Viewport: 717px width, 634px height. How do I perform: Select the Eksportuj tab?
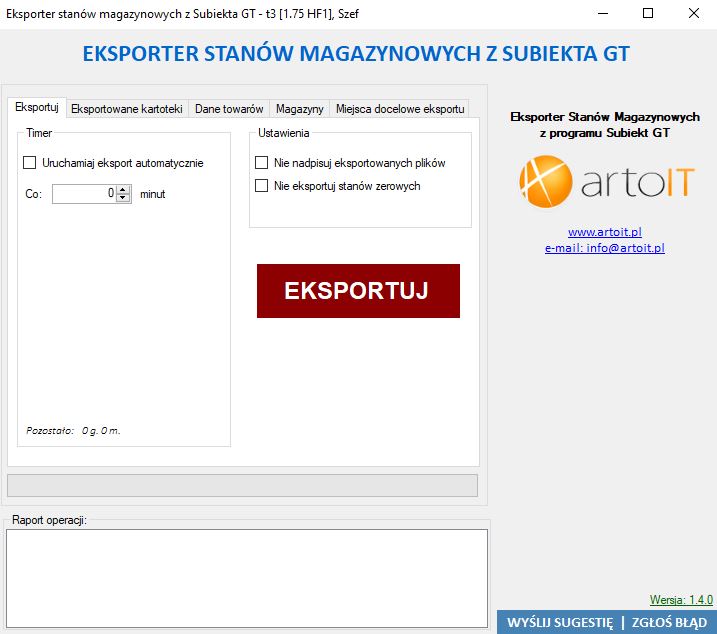click(x=37, y=108)
